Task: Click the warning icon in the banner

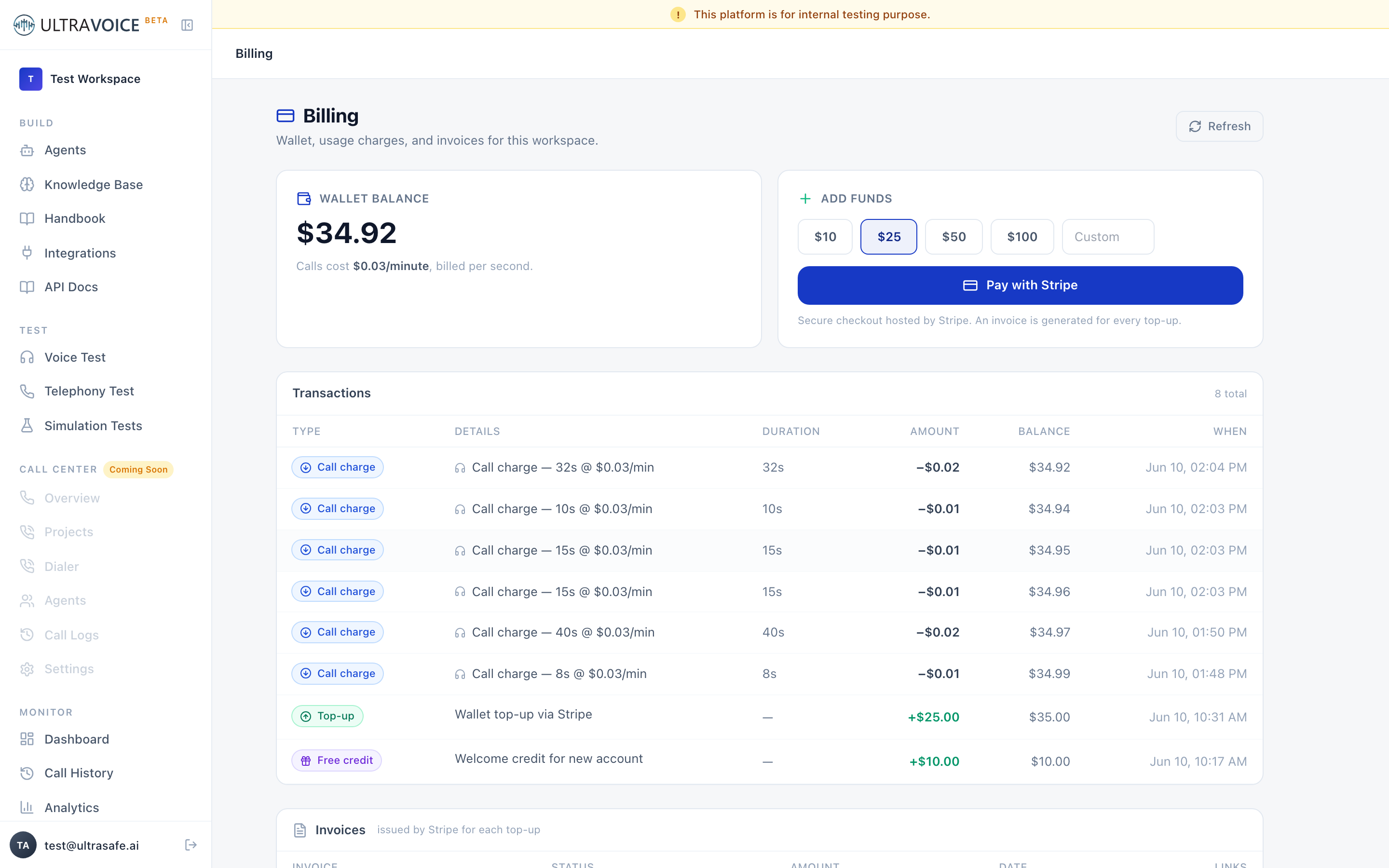Action: coord(678,14)
